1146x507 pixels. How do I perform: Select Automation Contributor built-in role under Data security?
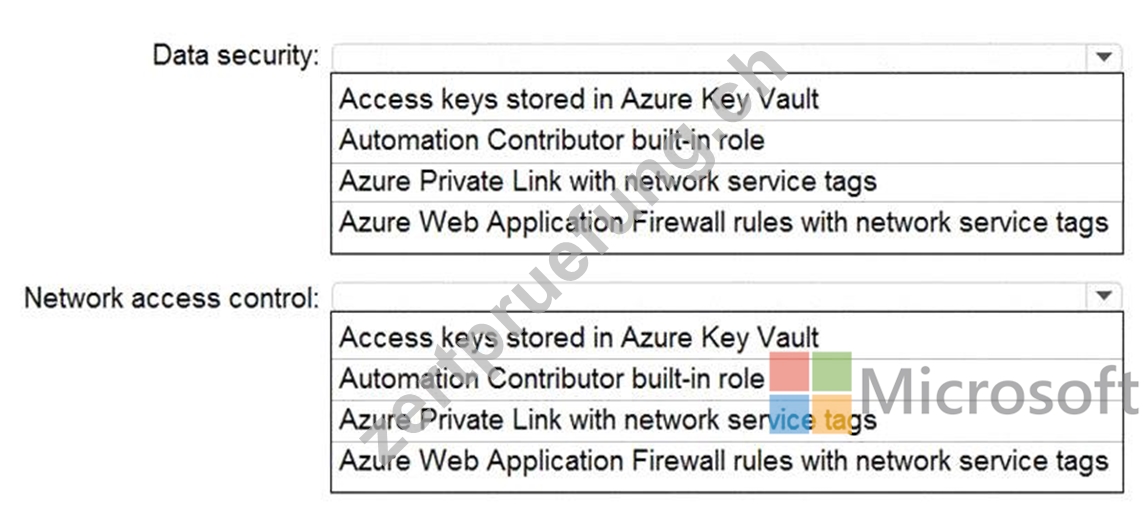pyautogui.click(x=726, y=140)
